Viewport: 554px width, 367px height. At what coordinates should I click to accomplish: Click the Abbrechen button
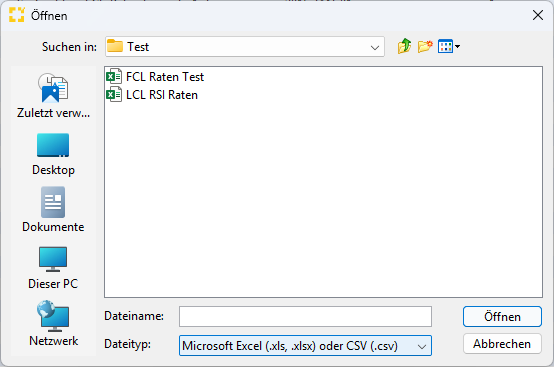point(502,344)
